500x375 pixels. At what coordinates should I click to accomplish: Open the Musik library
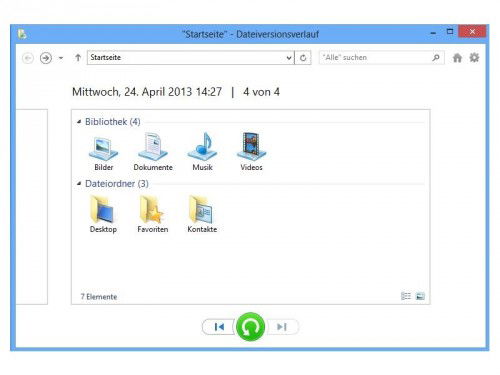[x=202, y=153]
